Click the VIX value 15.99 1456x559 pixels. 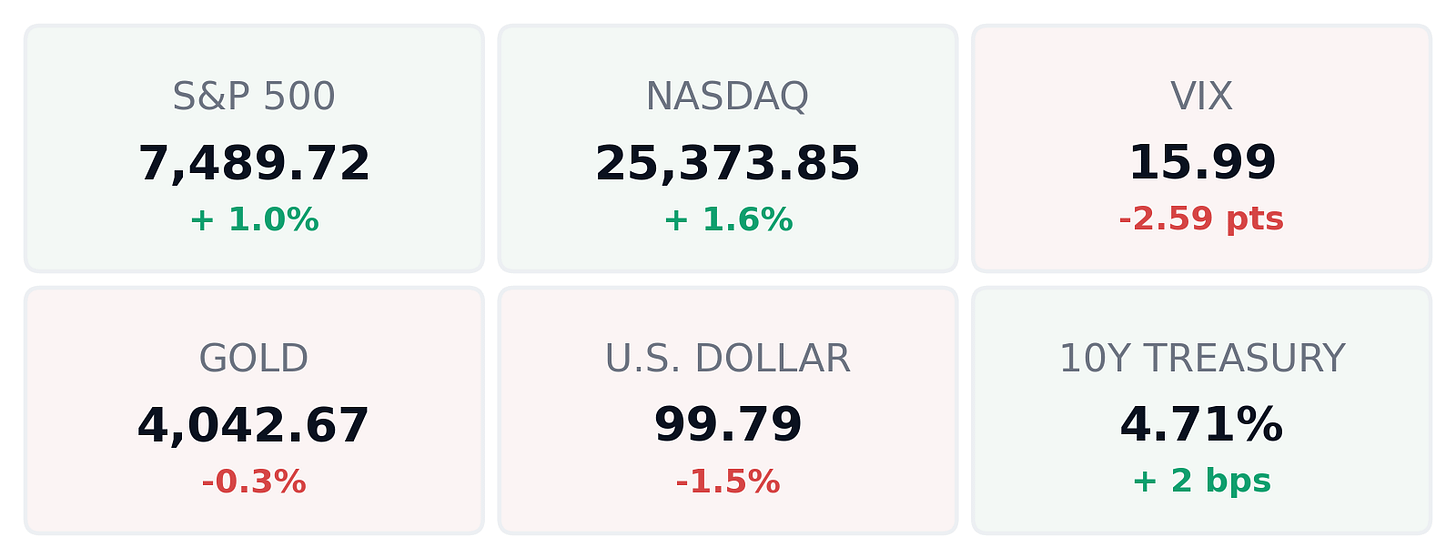tap(1202, 164)
